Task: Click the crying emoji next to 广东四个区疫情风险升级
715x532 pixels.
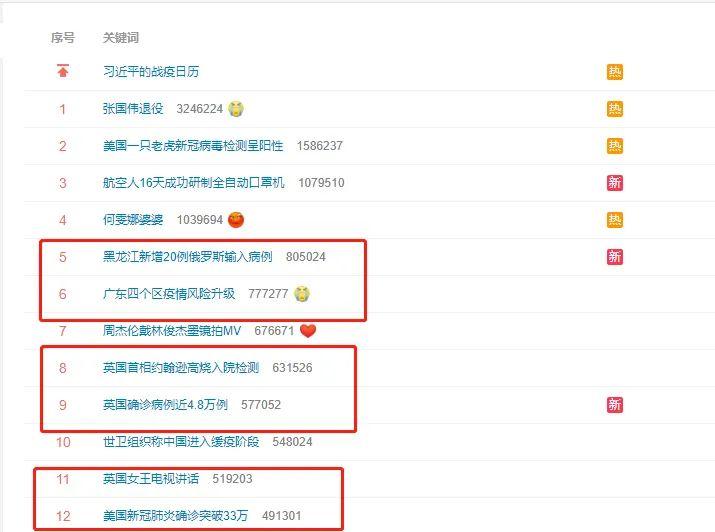Action: click(x=301, y=294)
